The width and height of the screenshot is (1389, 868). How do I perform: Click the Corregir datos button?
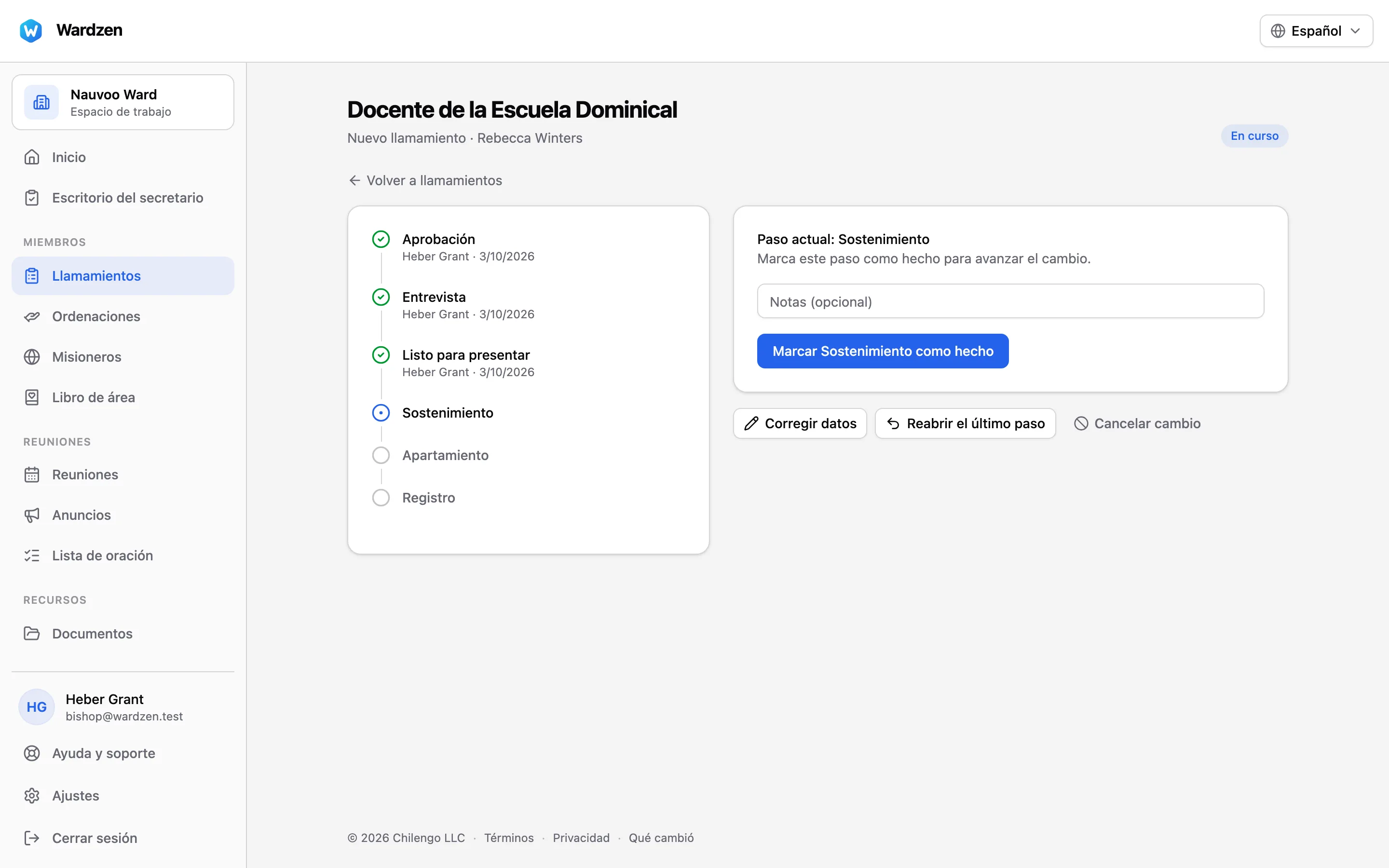[x=800, y=424]
